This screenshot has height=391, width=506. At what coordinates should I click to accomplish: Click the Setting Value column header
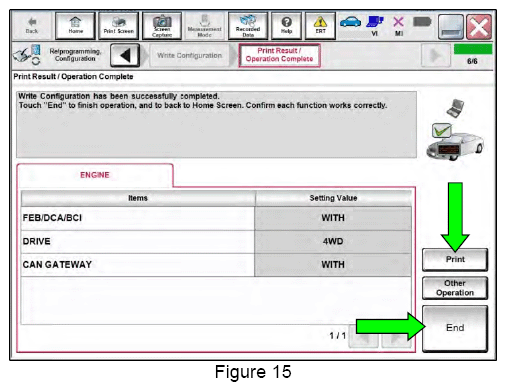(333, 198)
